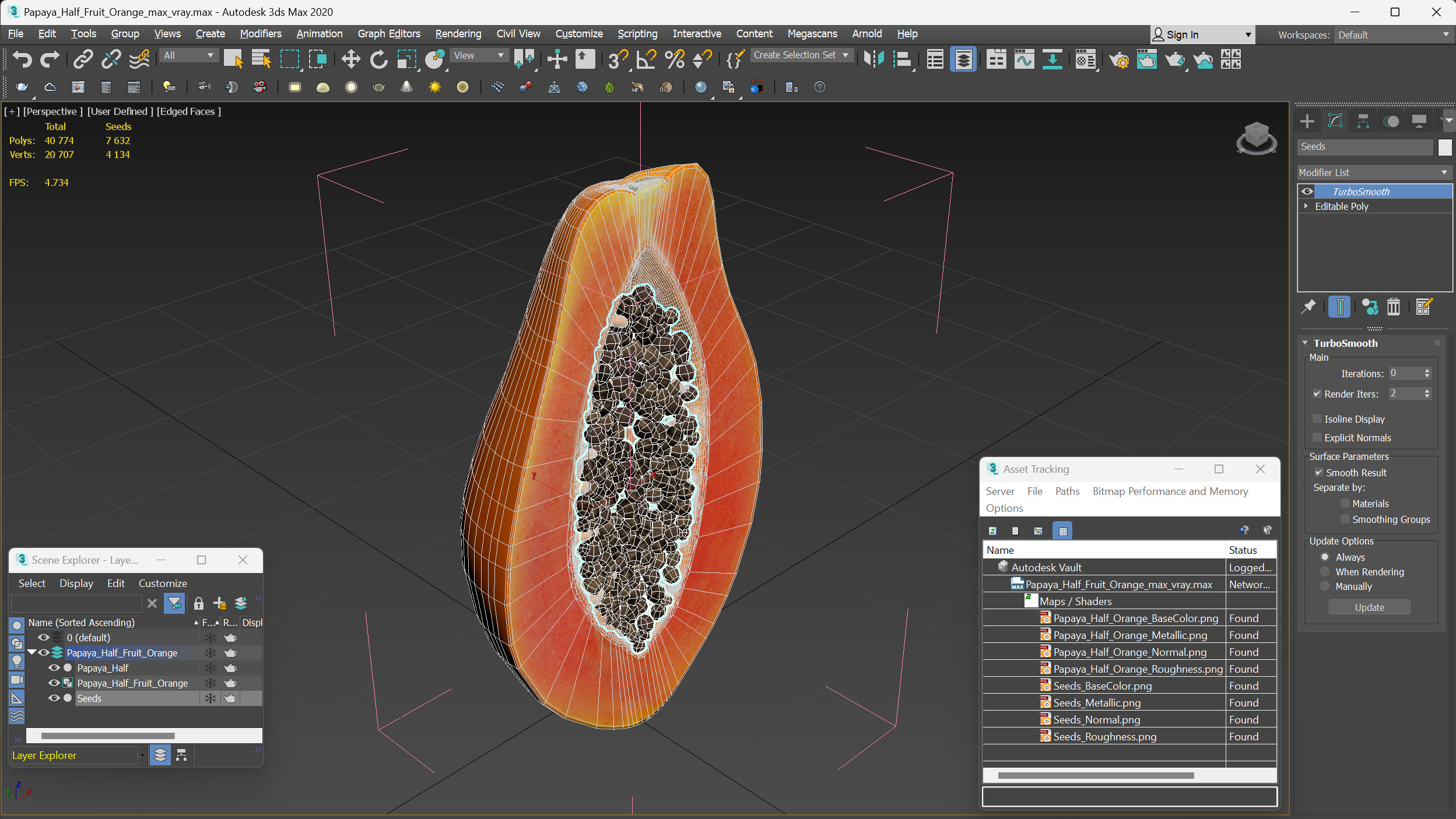Click Configure Modifier Sets icon

pyautogui.click(x=1423, y=307)
